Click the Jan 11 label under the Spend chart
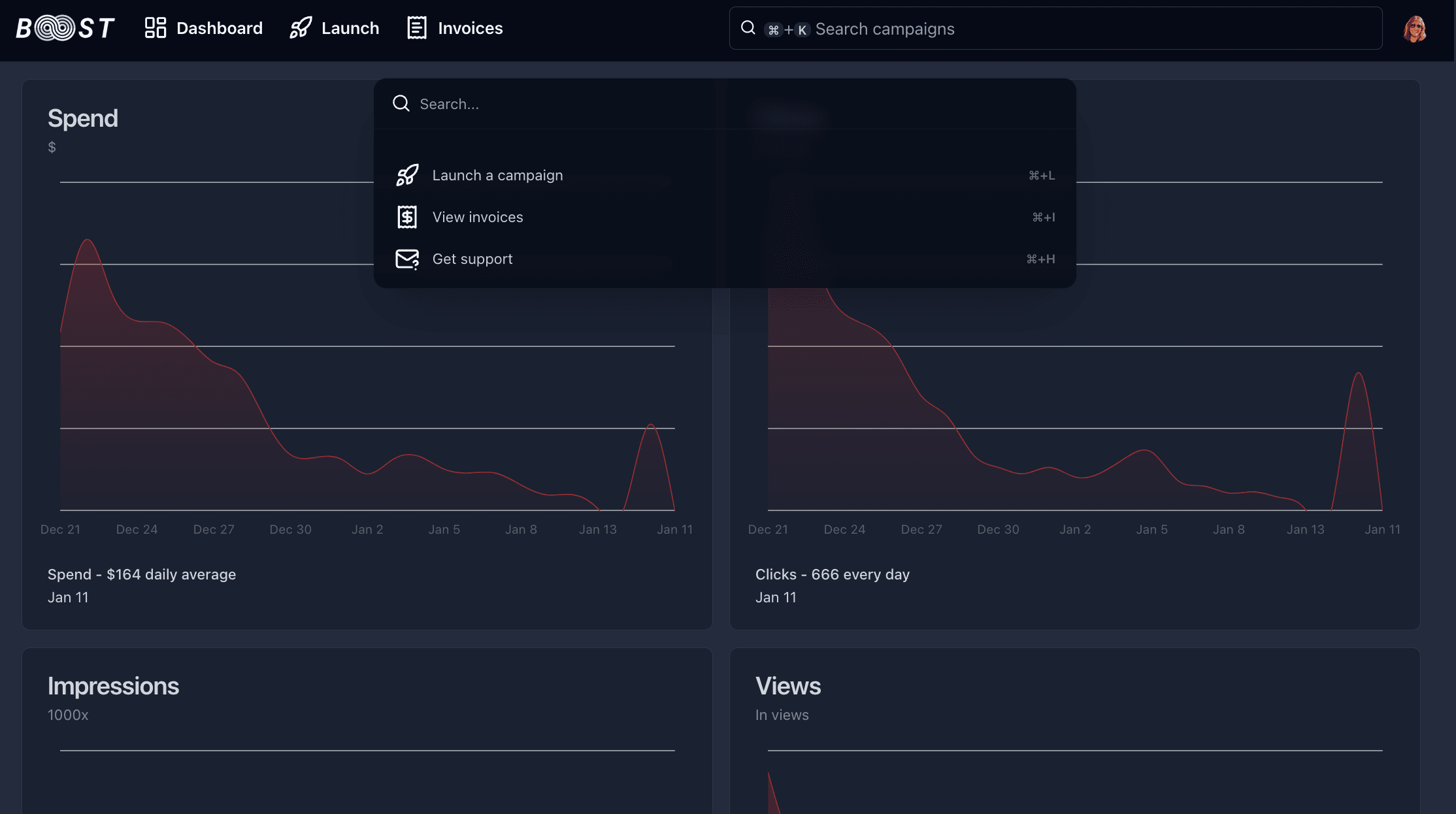 pyautogui.click(x=68, y=596)
